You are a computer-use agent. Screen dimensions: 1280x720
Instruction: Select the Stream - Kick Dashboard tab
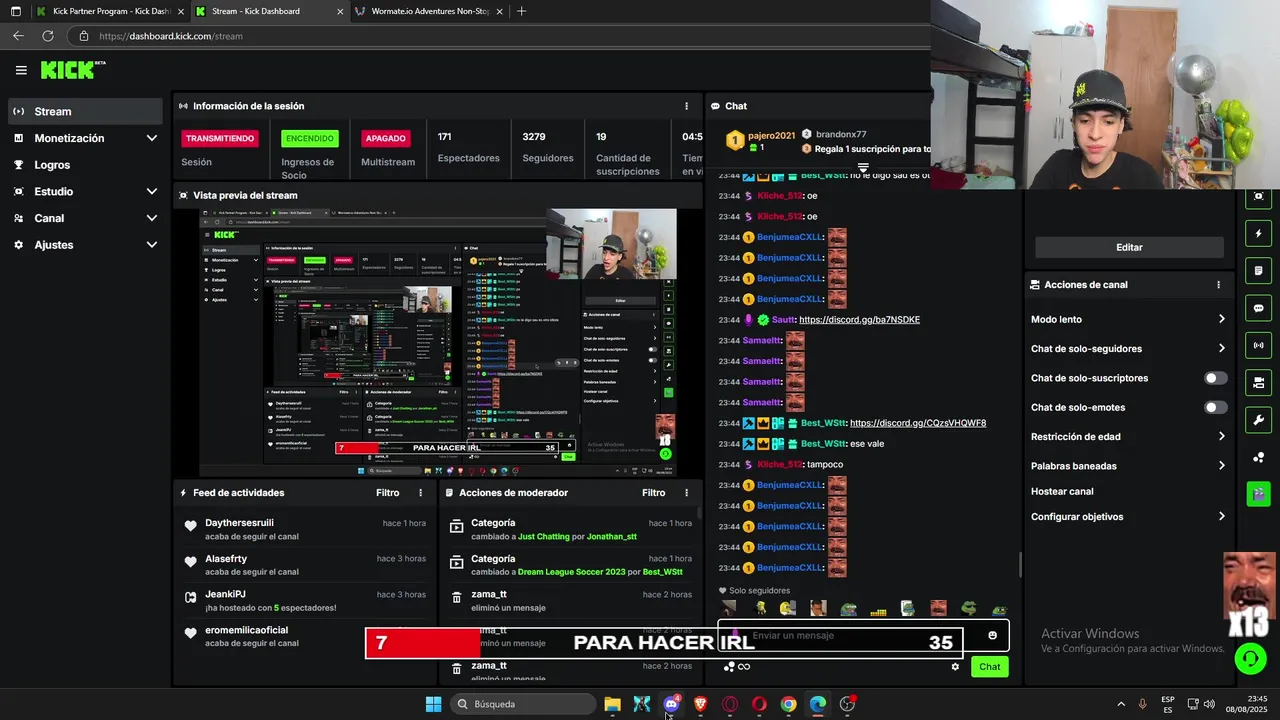268,11
